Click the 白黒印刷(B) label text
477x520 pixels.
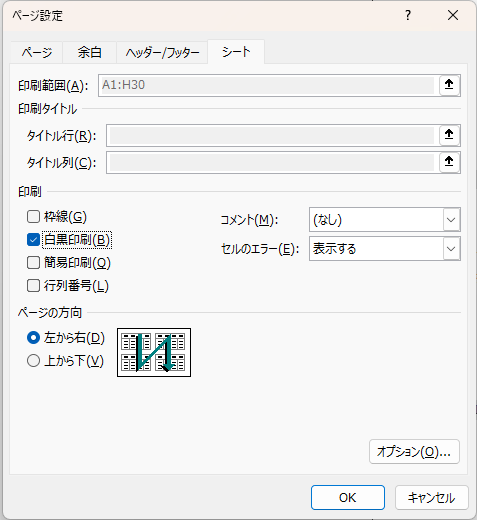coord(77,240)
